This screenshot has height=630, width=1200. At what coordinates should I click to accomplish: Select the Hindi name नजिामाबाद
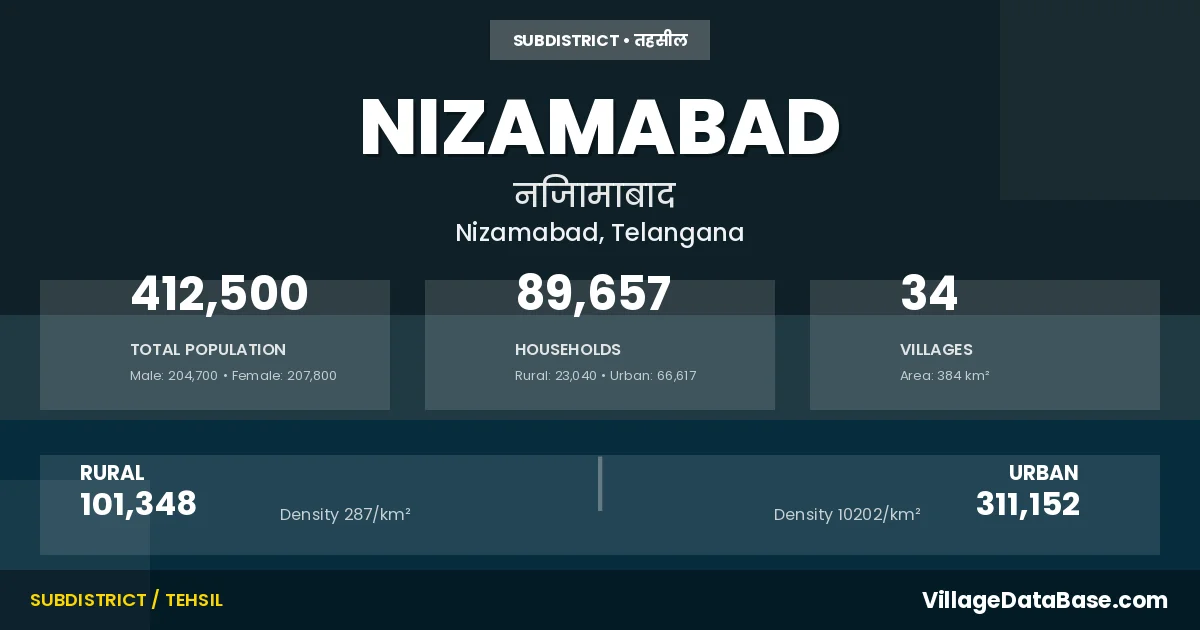pyautogui.click(x=595, y=194)
